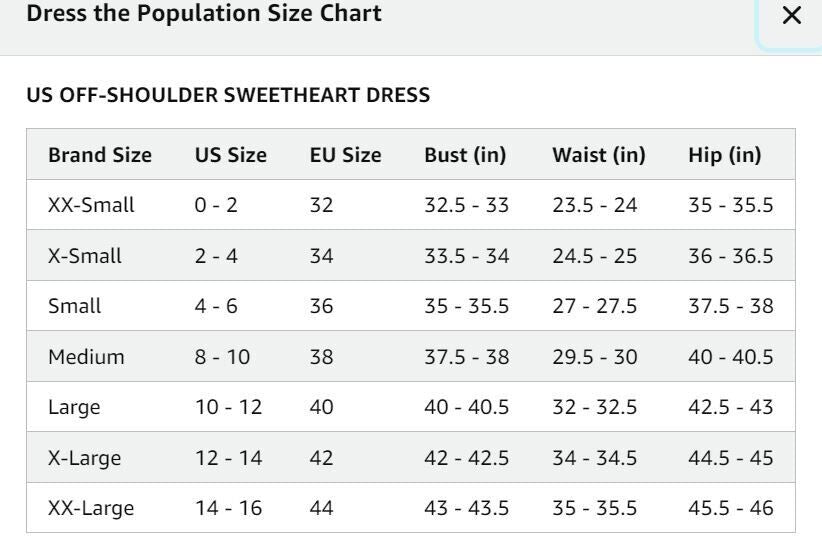Viewport: 822px width, 553px height.
Task: Select the Large brand size row
Action: click(411, 407)
